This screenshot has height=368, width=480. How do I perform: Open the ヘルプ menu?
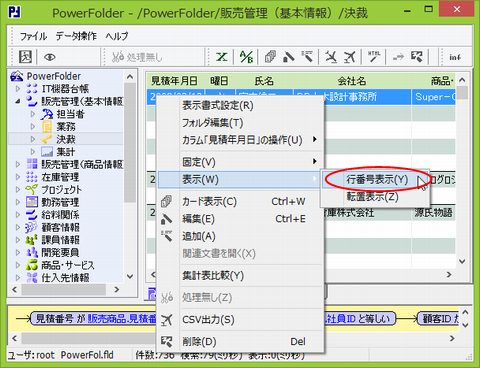[117, 36]
